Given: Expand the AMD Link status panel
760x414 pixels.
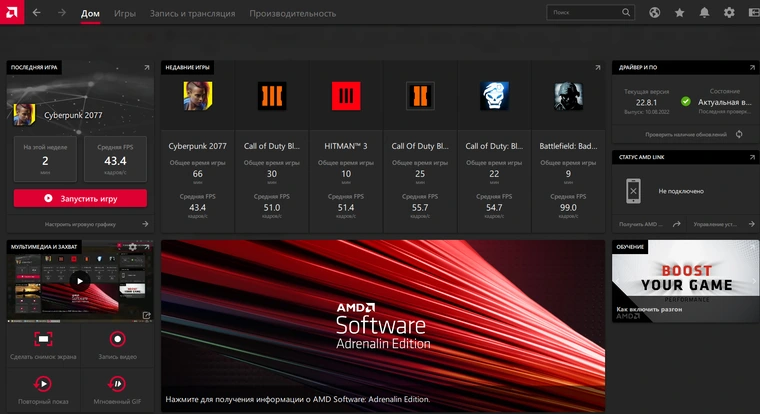Looking at the screenshot, I should [746, 157].
